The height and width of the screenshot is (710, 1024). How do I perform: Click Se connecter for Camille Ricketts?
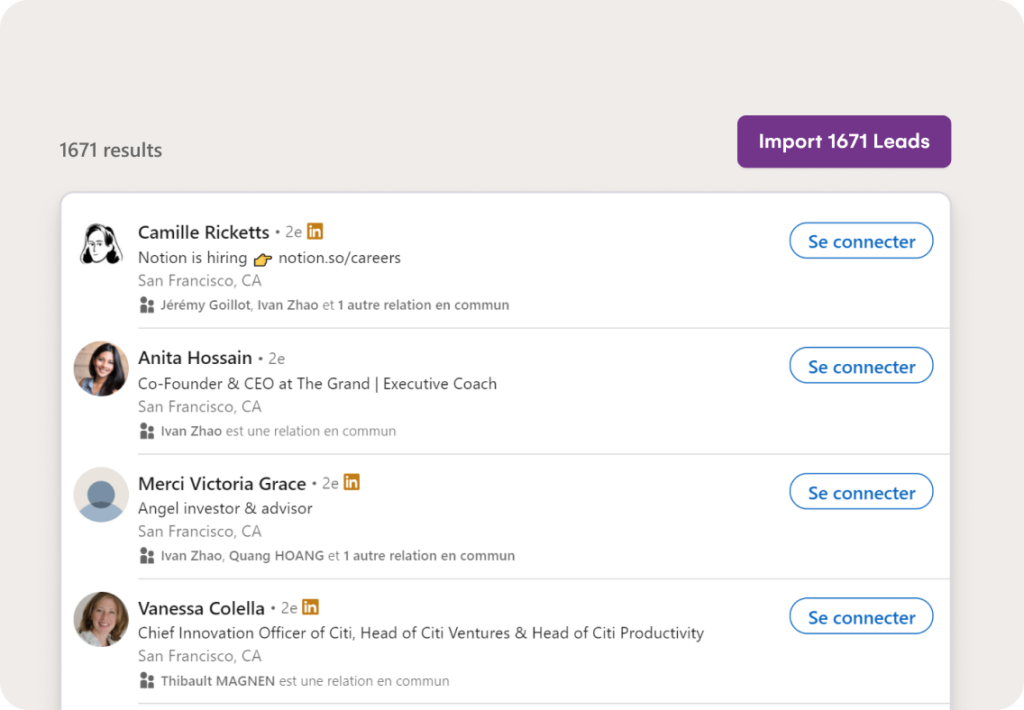point(860,242)
